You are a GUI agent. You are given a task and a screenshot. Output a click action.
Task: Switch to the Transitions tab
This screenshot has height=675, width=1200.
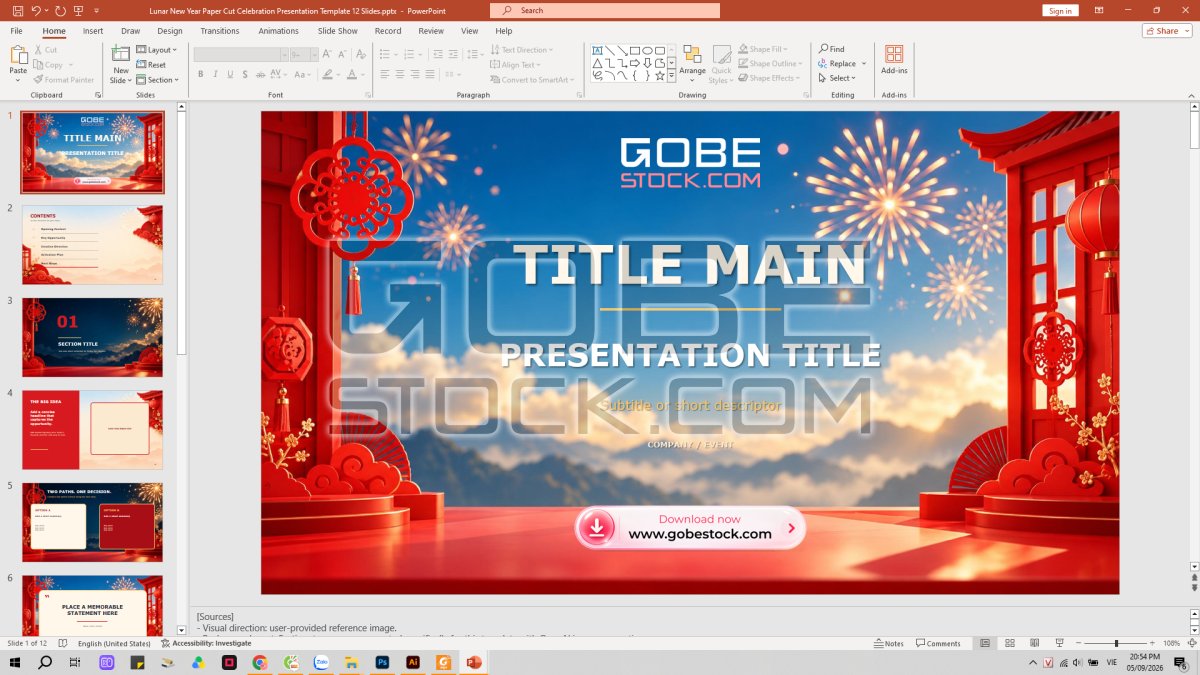220,31
